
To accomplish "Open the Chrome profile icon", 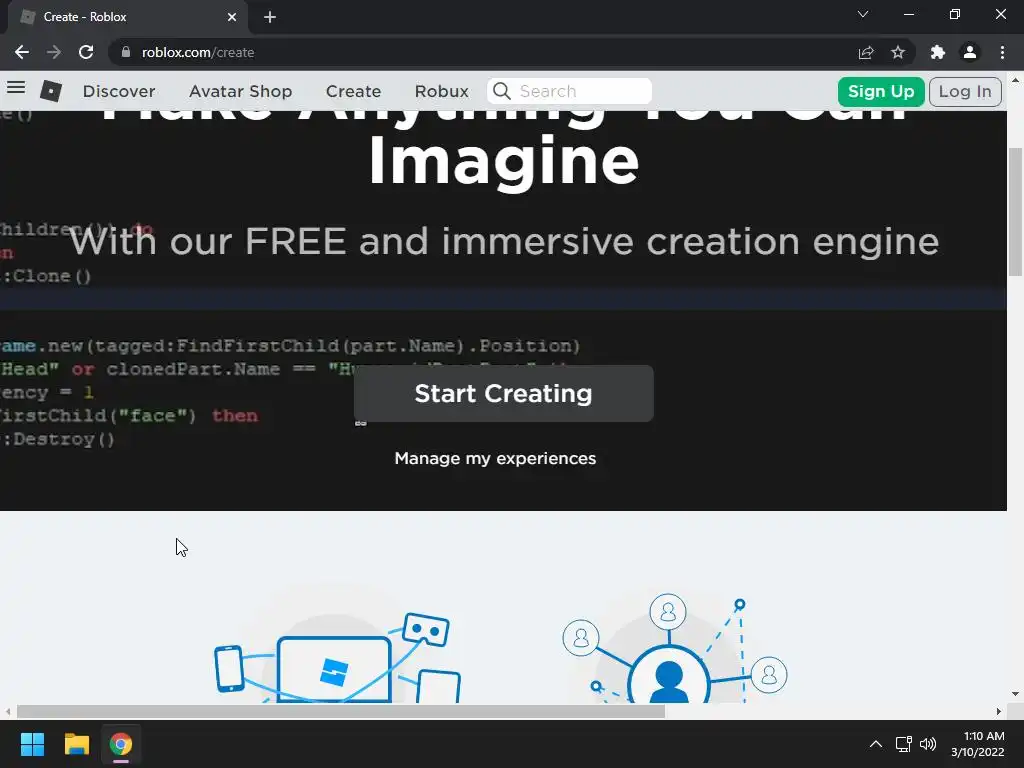I will [x=970, y=52].
